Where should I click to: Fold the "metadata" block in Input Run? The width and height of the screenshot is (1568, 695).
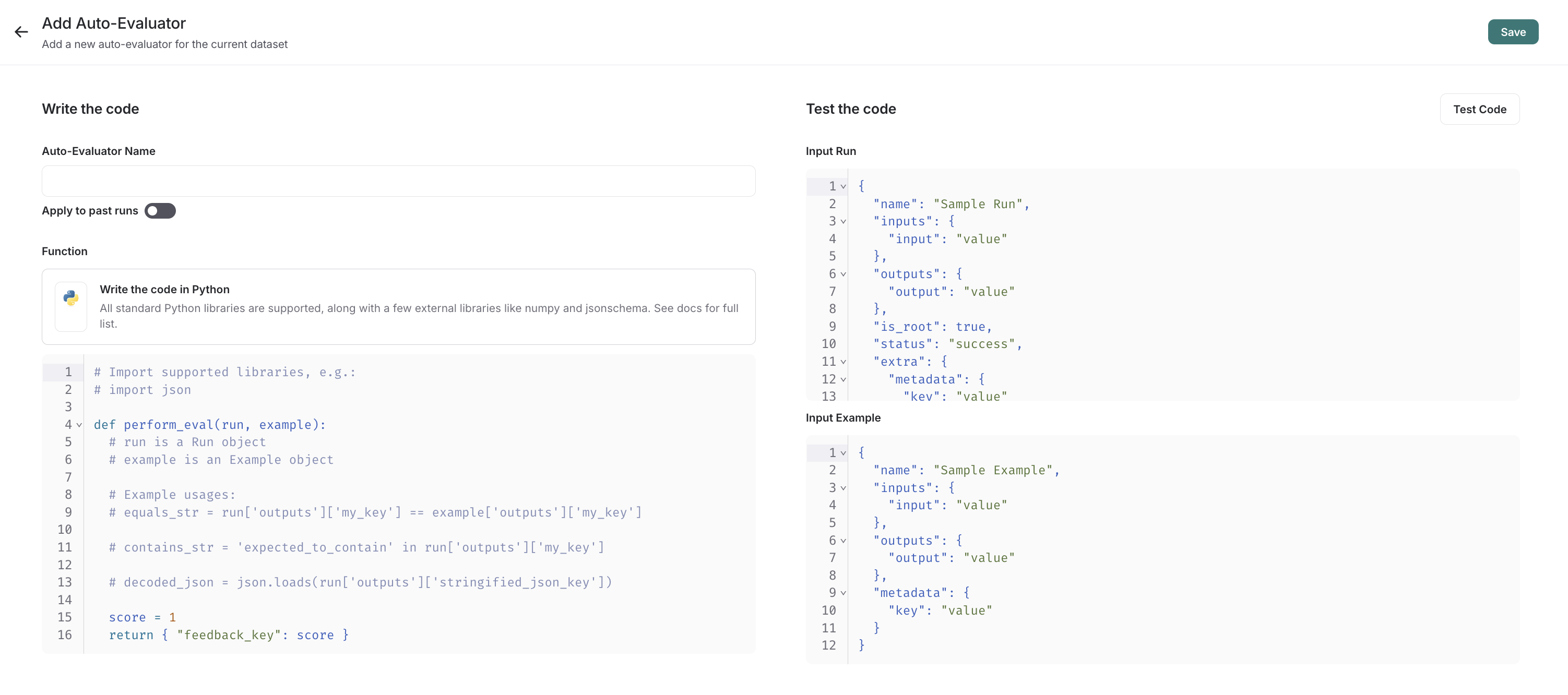click(843, 380)
